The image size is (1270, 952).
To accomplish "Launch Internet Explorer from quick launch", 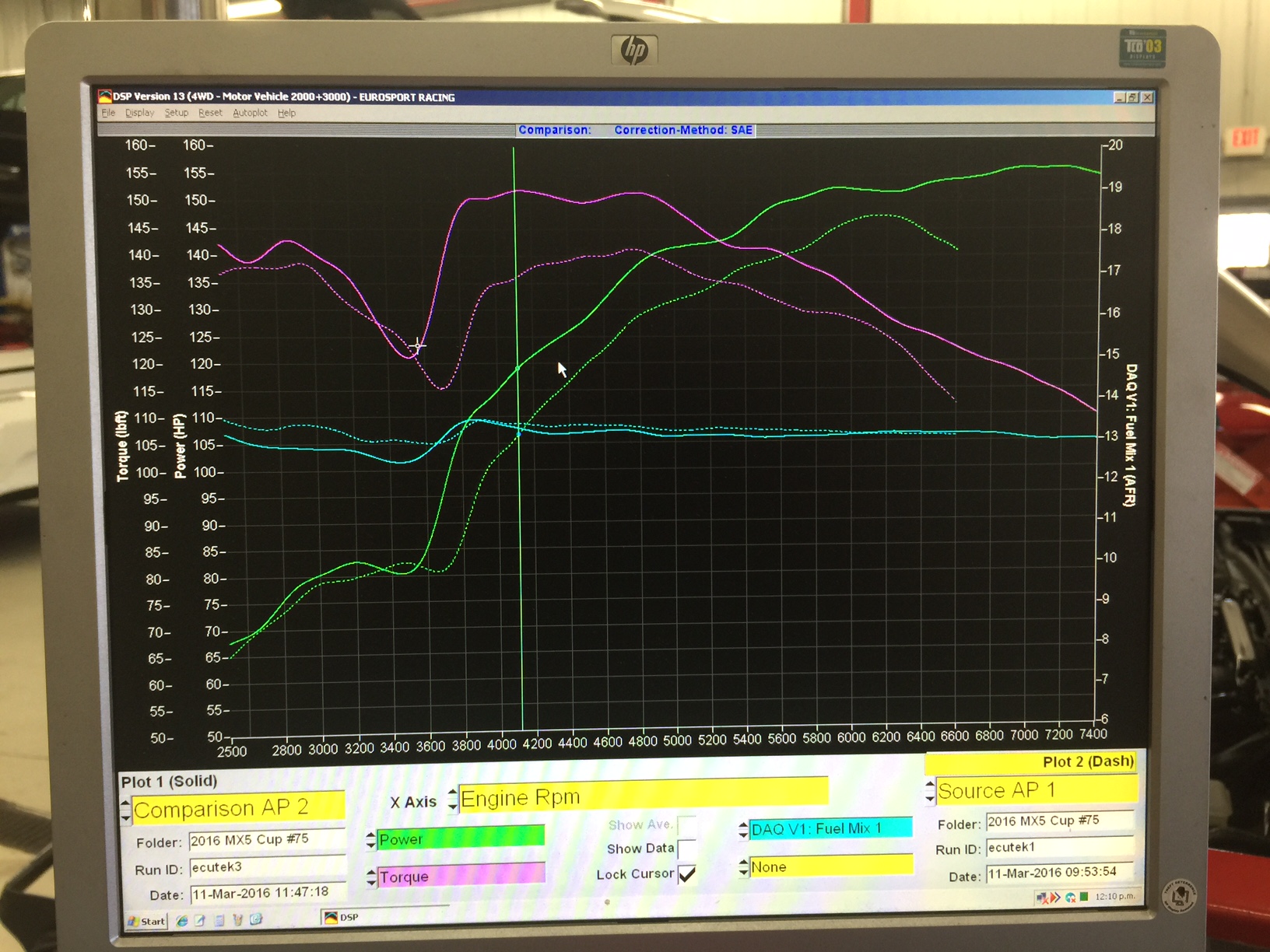I will tap(182, 921).
